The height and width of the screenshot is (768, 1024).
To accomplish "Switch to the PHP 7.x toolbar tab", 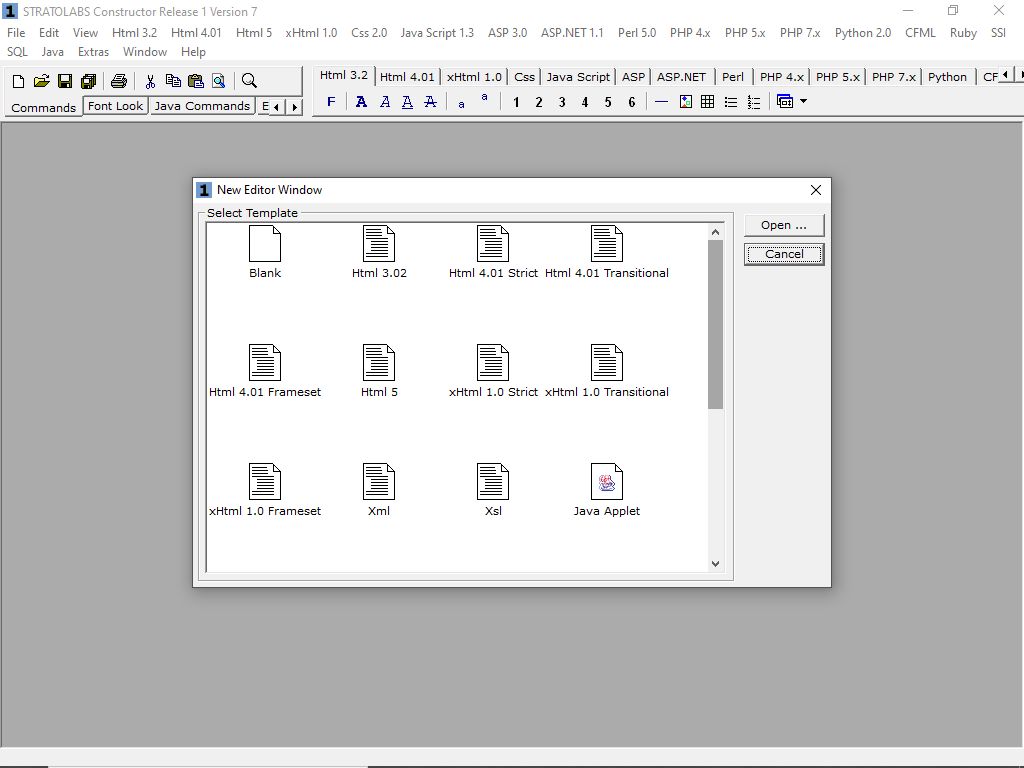I will point(893,77).
